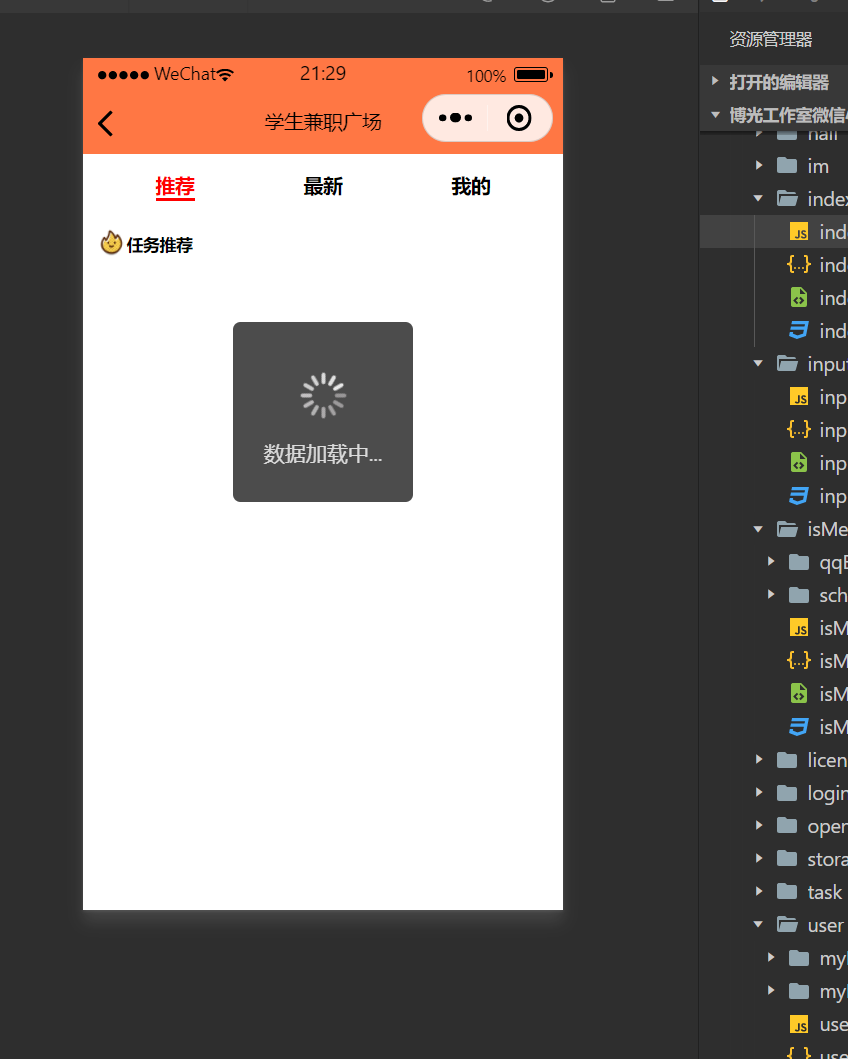Click the circular exit icon in the capsule
848x1059 pixels.
coord(518,117)
